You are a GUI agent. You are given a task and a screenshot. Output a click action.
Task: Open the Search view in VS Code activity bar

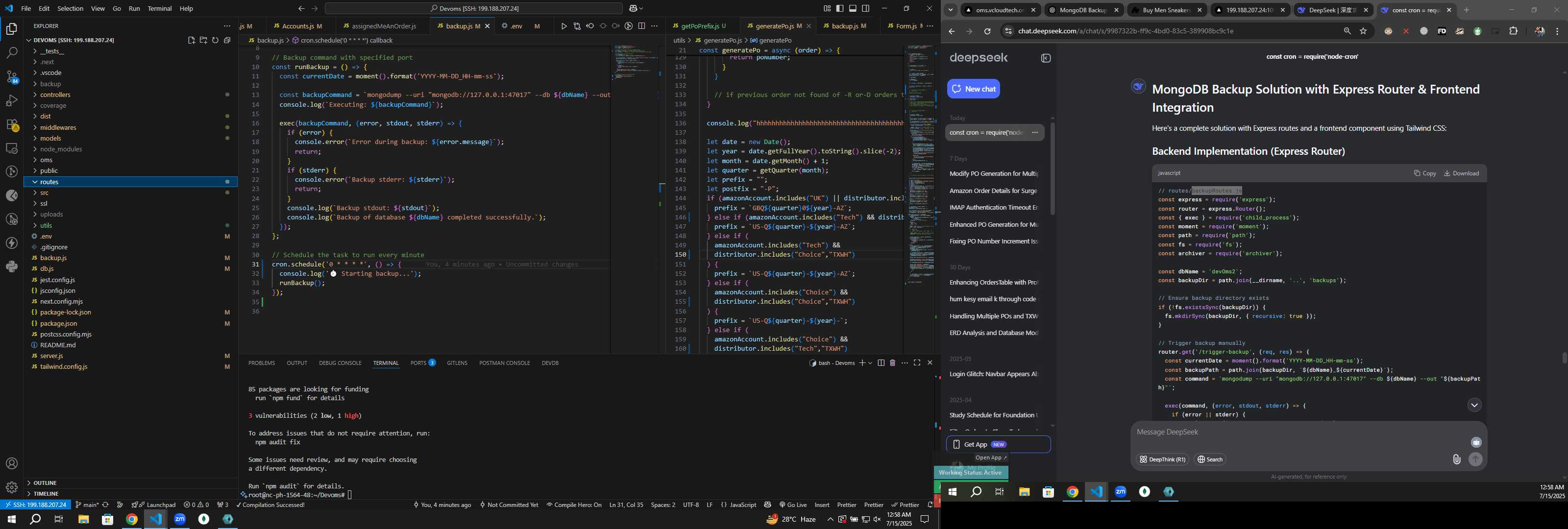click(x=12, y=53)
